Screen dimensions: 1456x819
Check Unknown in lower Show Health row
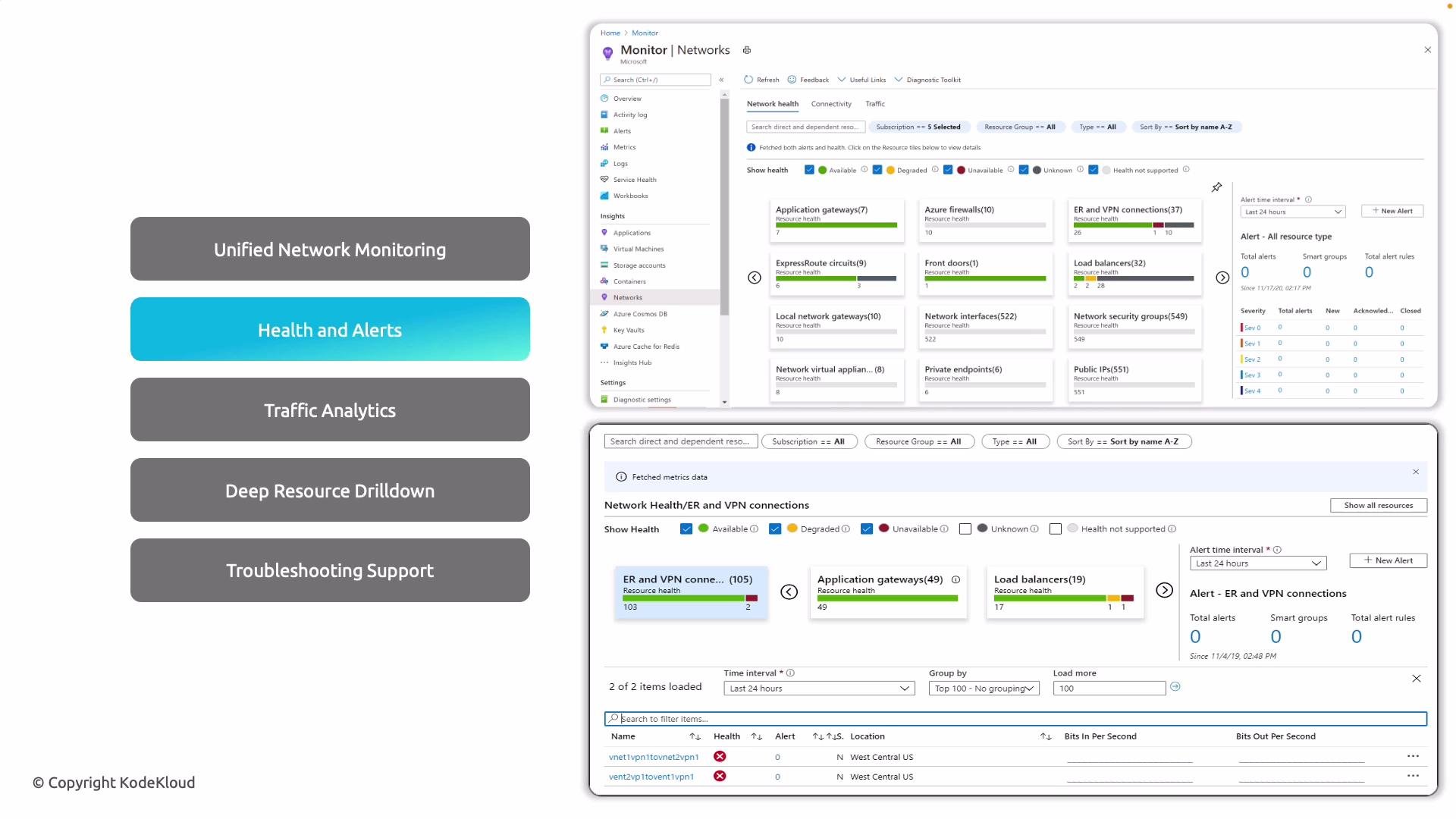[965, 529]
